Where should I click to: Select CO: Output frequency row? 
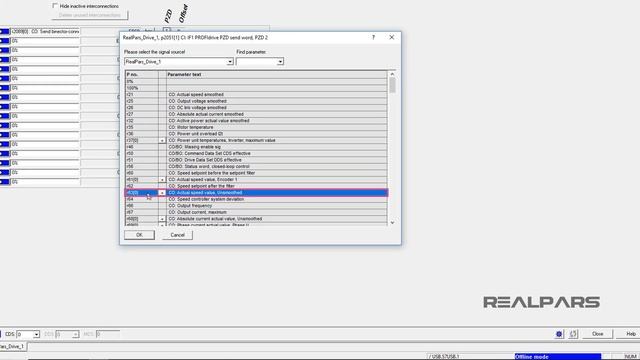click(x=256, y=206)
